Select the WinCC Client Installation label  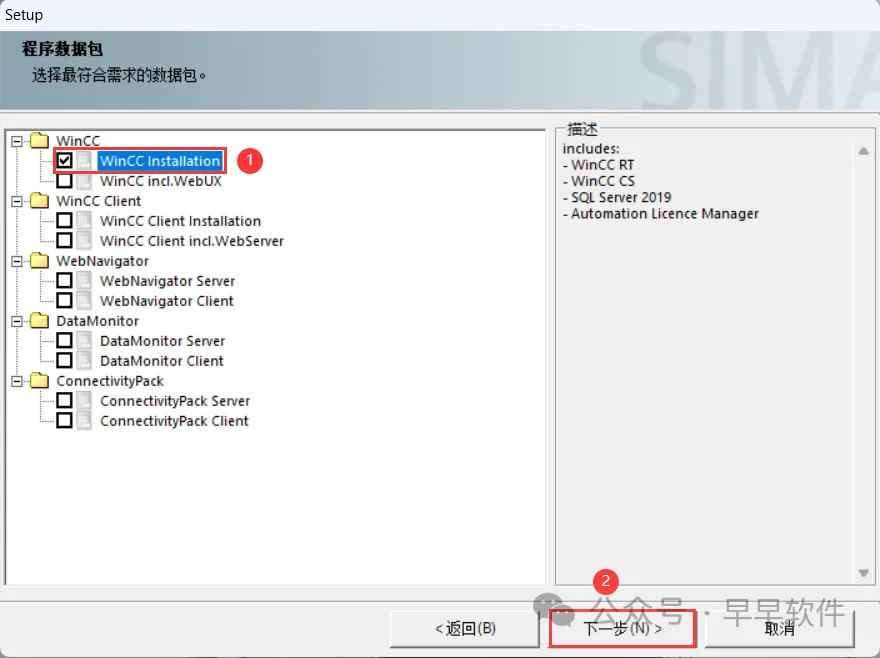(180, 221)
